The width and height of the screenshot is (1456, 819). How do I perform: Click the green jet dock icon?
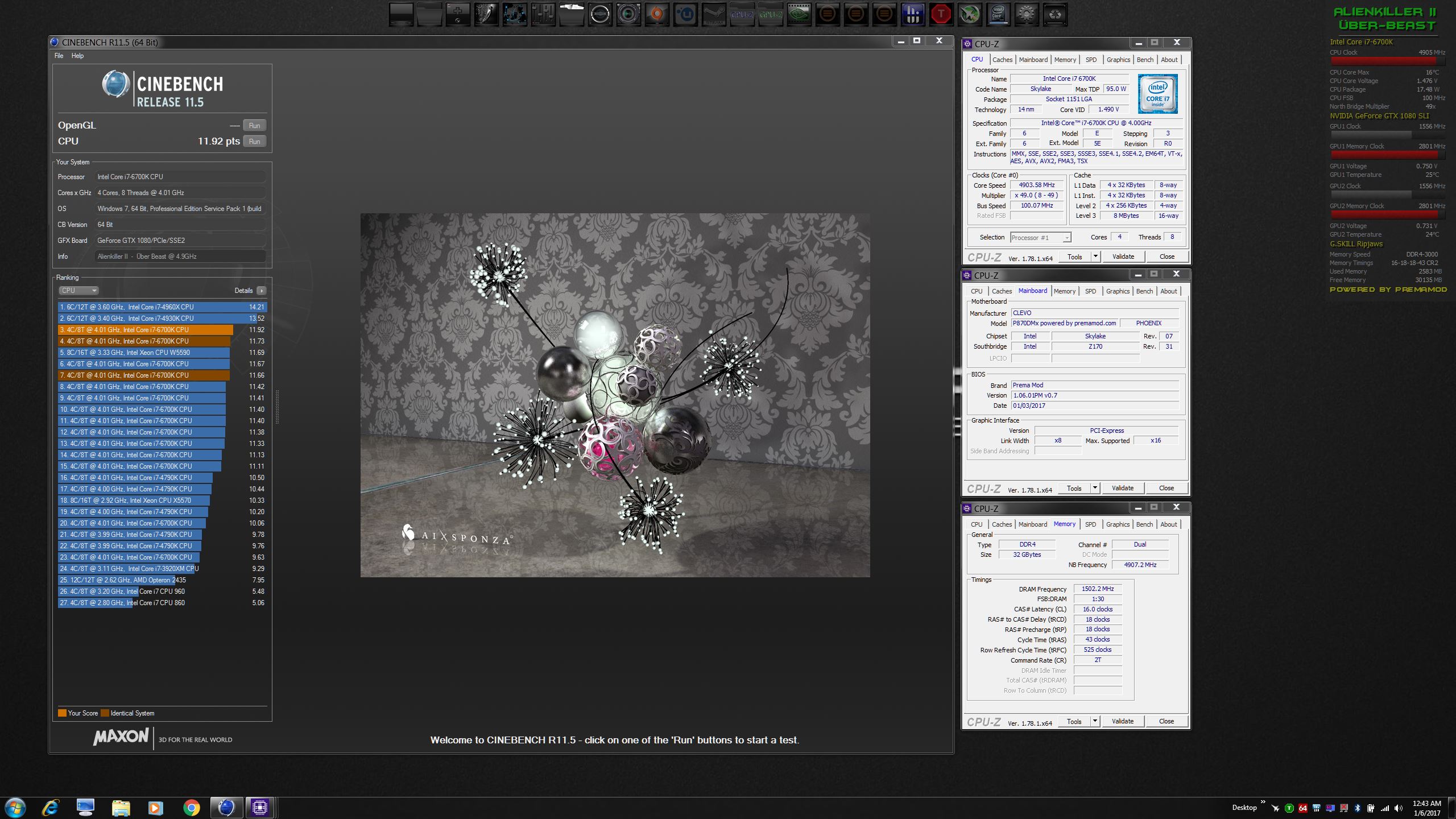pos(970,14)
